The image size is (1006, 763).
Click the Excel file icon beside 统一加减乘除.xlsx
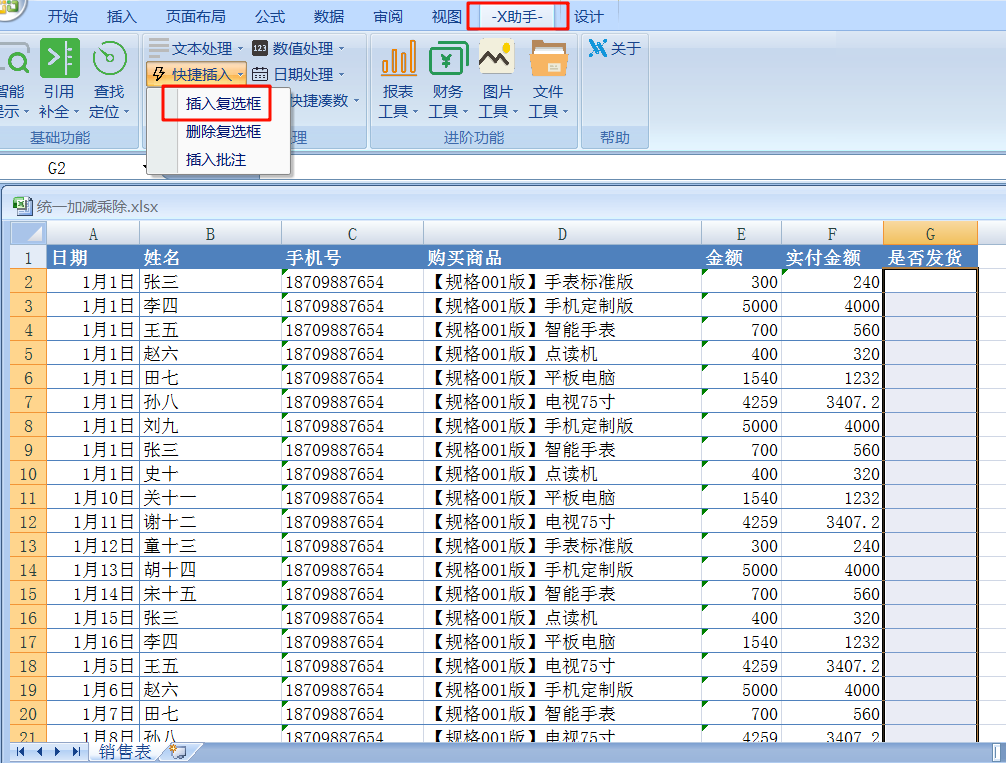(x=22, y=205)
